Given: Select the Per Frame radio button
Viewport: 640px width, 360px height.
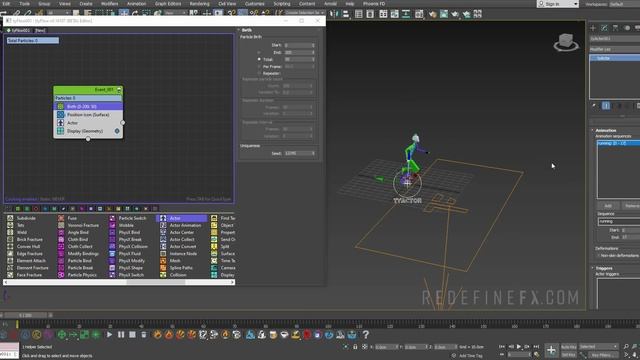Looking at the screenshot, I should tap(259, 66).
